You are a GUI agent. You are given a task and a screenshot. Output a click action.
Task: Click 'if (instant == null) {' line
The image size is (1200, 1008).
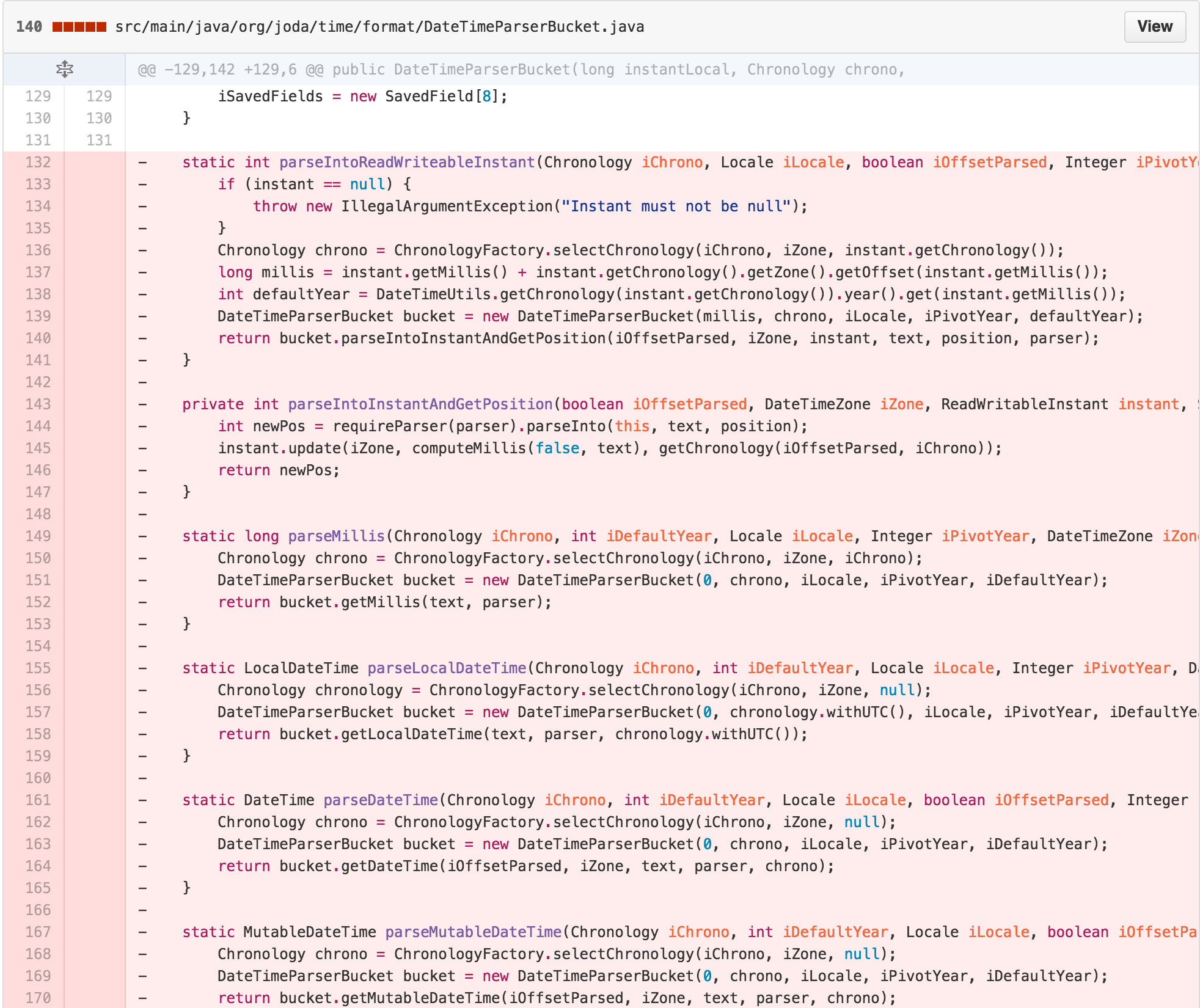tap(315, 184)
